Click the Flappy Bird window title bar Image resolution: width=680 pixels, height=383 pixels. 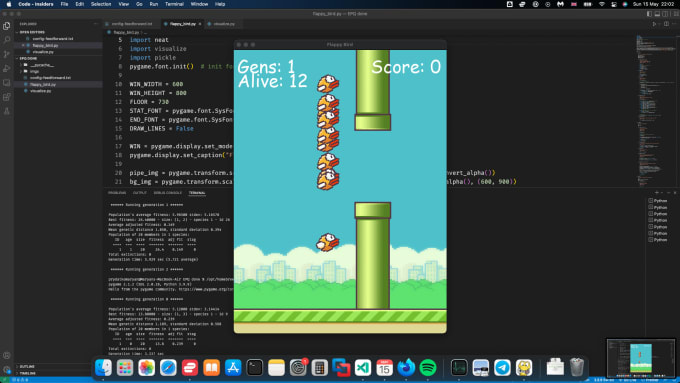(340, 44)
